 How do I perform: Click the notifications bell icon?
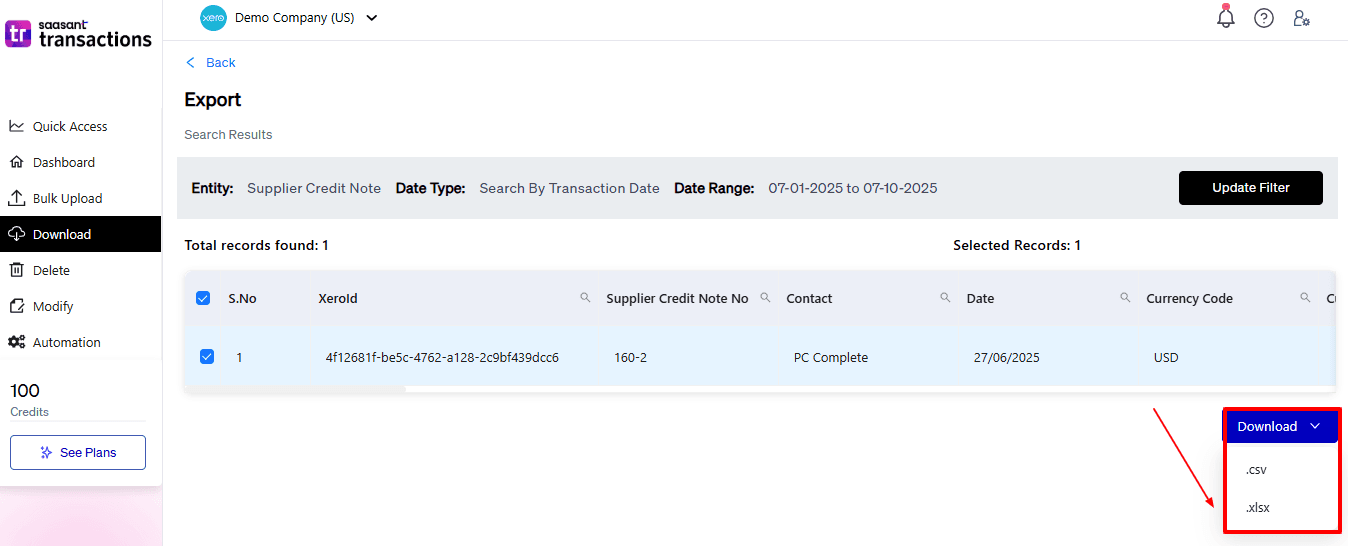pyautogui.click(x=1225, y=17)
